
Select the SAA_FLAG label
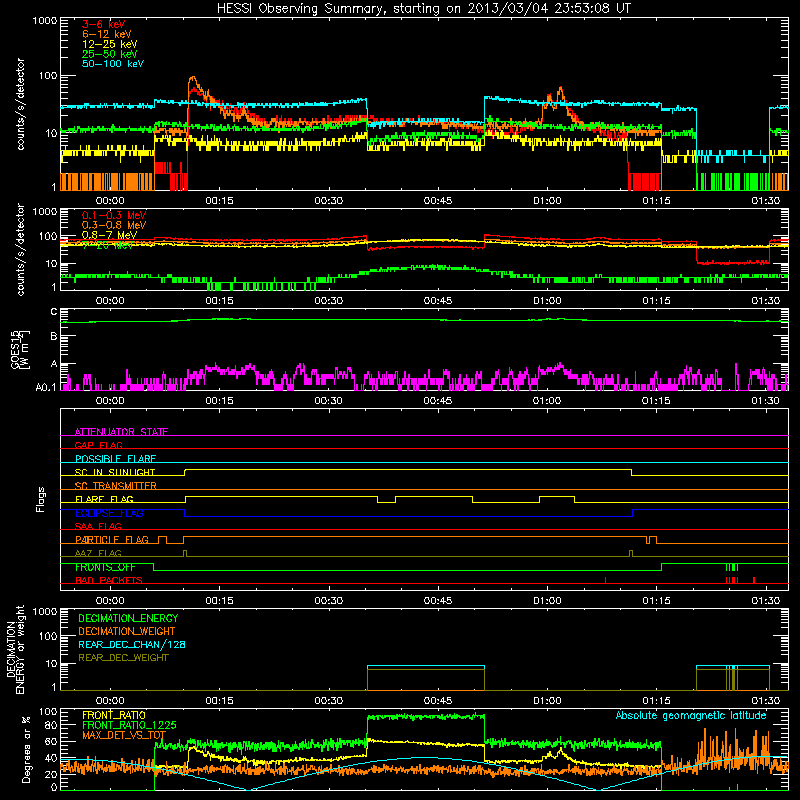pos(98,526)
